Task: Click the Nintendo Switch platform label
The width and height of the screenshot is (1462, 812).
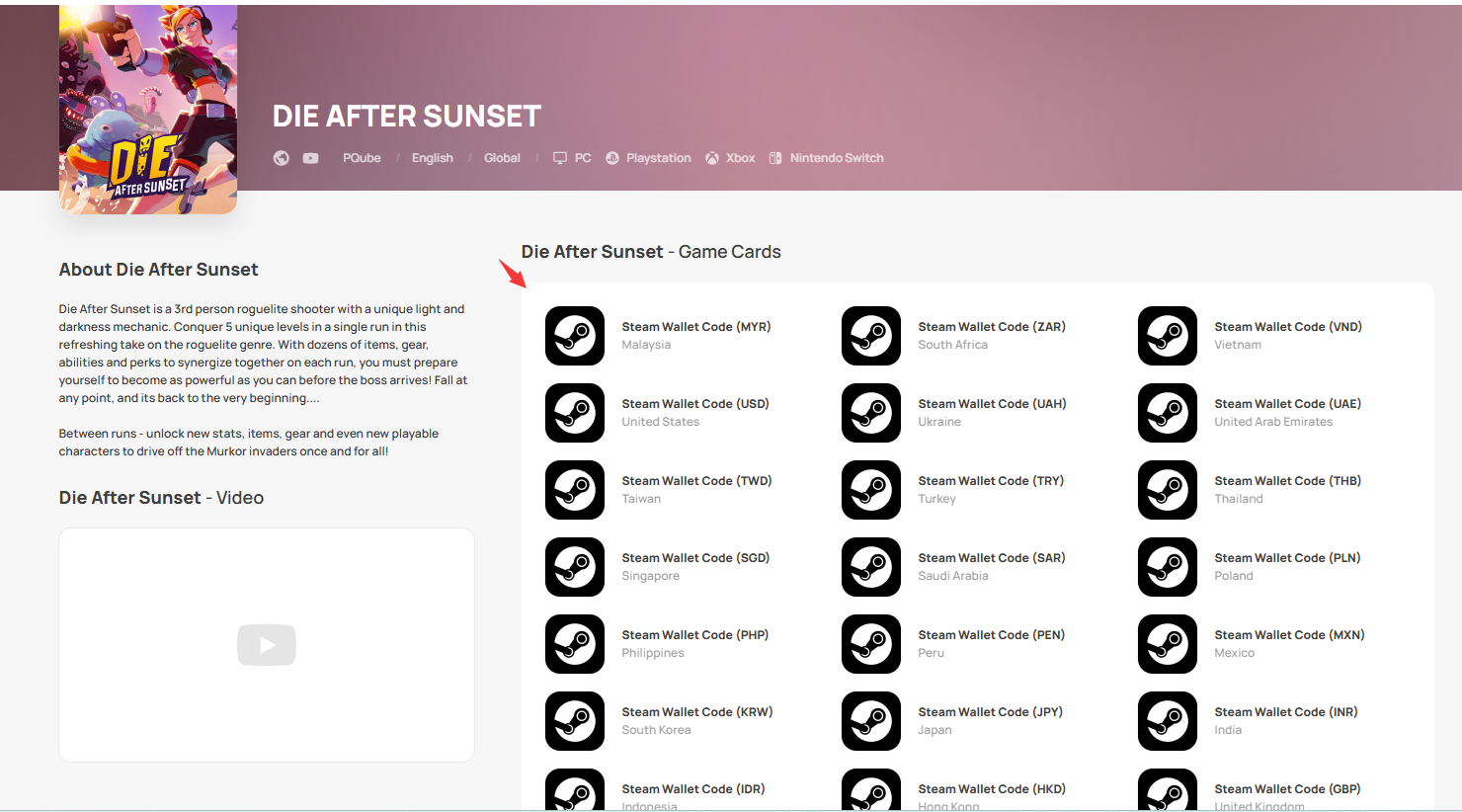Action: [837, 158]
